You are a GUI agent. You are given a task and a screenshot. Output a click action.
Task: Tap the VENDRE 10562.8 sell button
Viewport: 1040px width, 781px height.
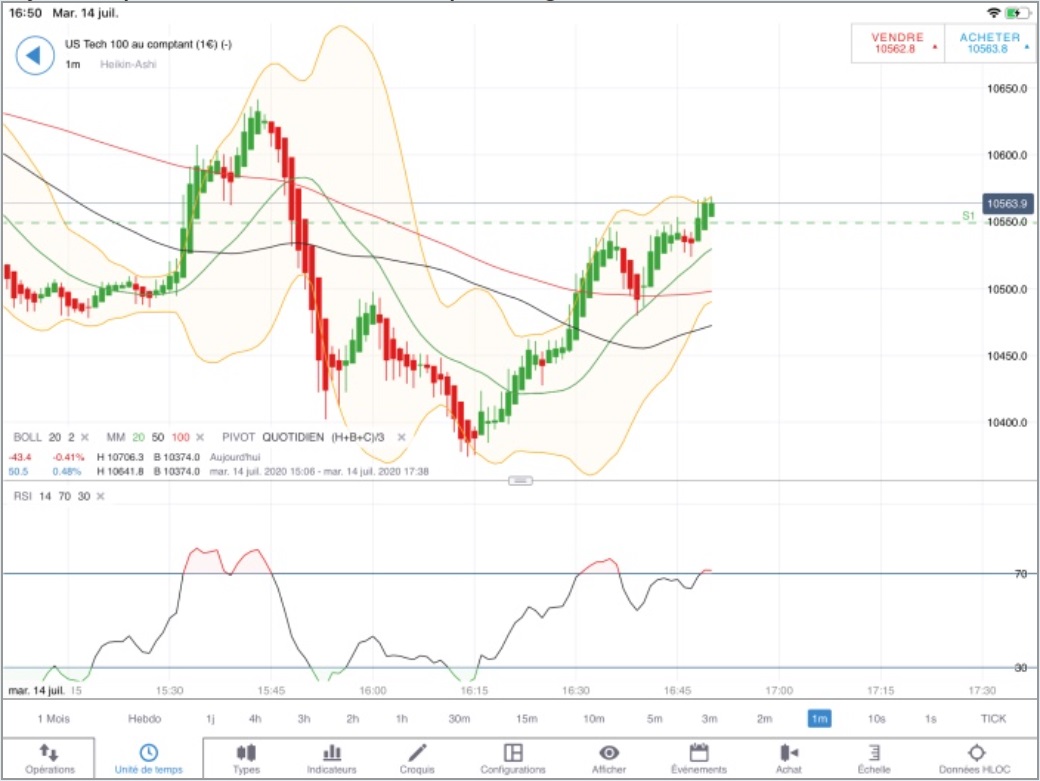[897, 43]
